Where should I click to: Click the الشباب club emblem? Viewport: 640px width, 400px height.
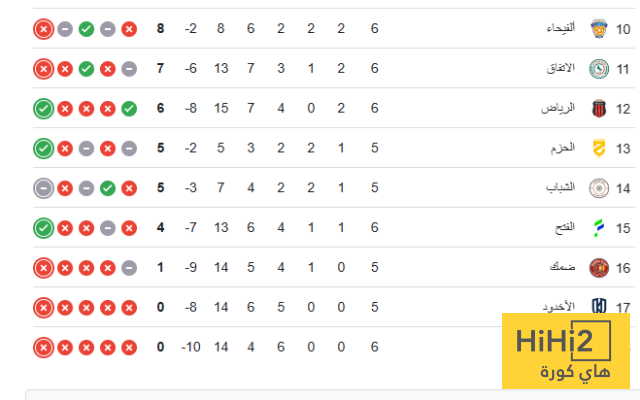(599, 188)
